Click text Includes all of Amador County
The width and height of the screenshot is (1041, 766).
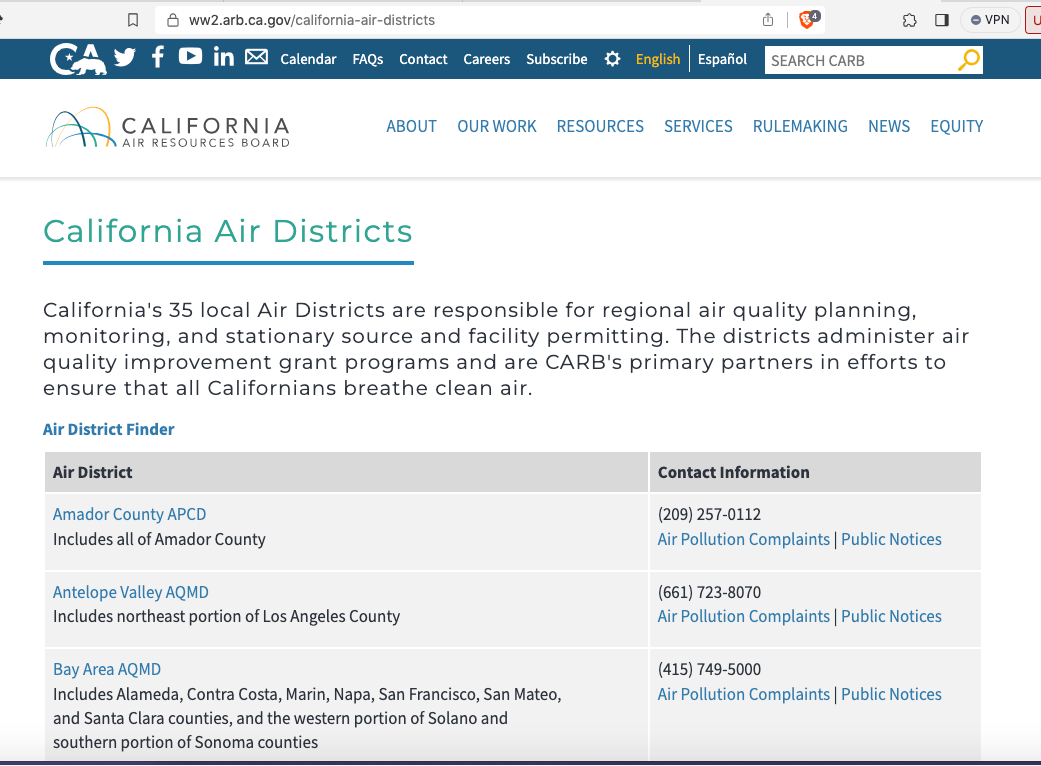click(159, 539)
